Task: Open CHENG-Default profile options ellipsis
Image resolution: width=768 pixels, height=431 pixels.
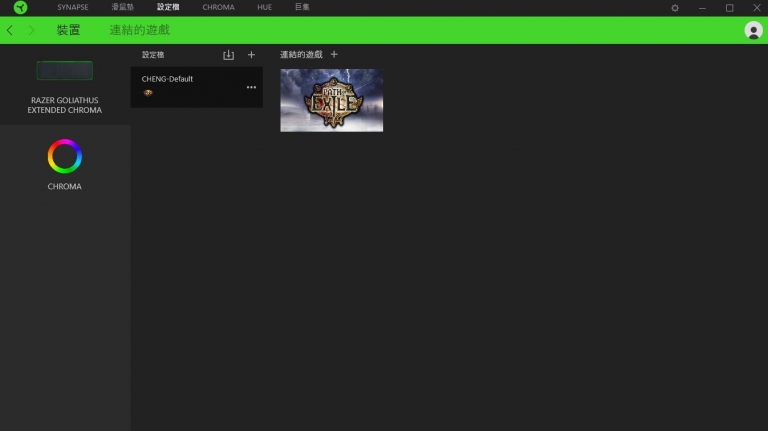Action: (x=251, y=87)
